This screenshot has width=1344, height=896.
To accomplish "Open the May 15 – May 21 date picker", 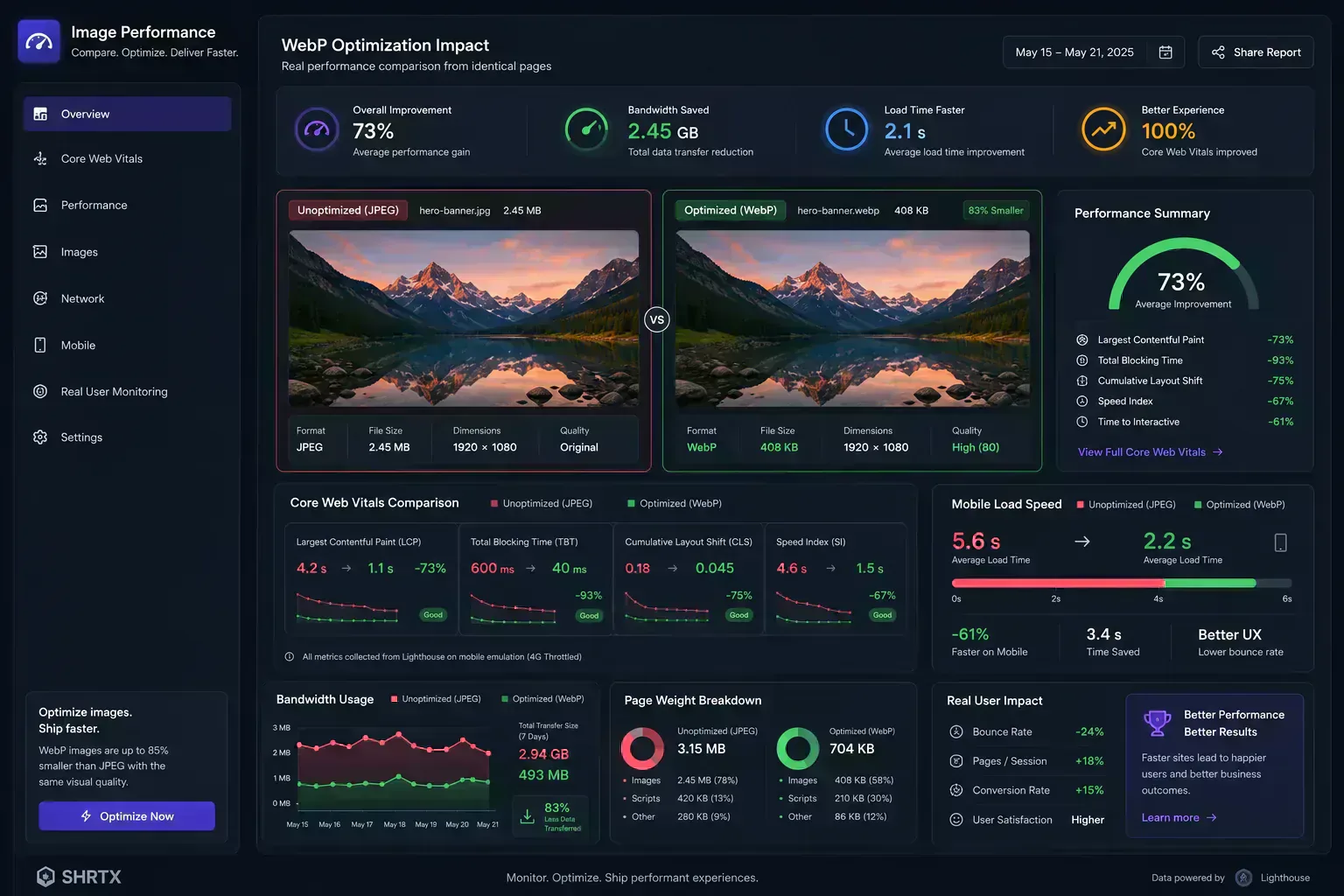I will click(1094, 52).
